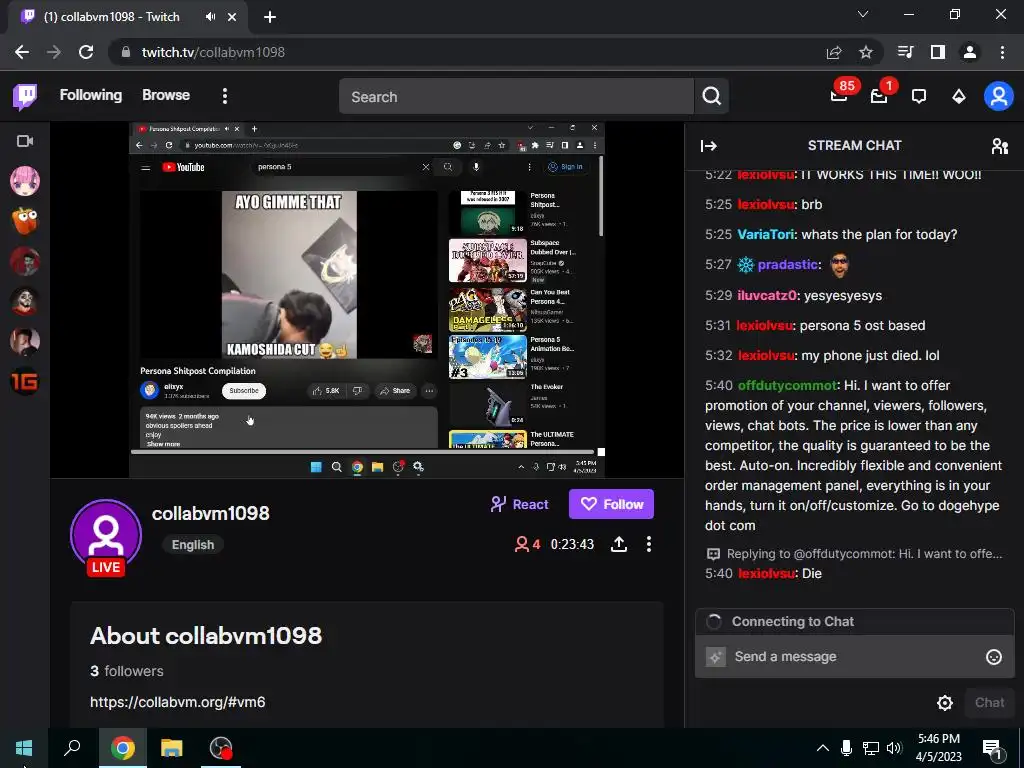Open the orange creature channel avatar in sidebar
This screenshot has width=1024, height=768.
coord(25,221)
